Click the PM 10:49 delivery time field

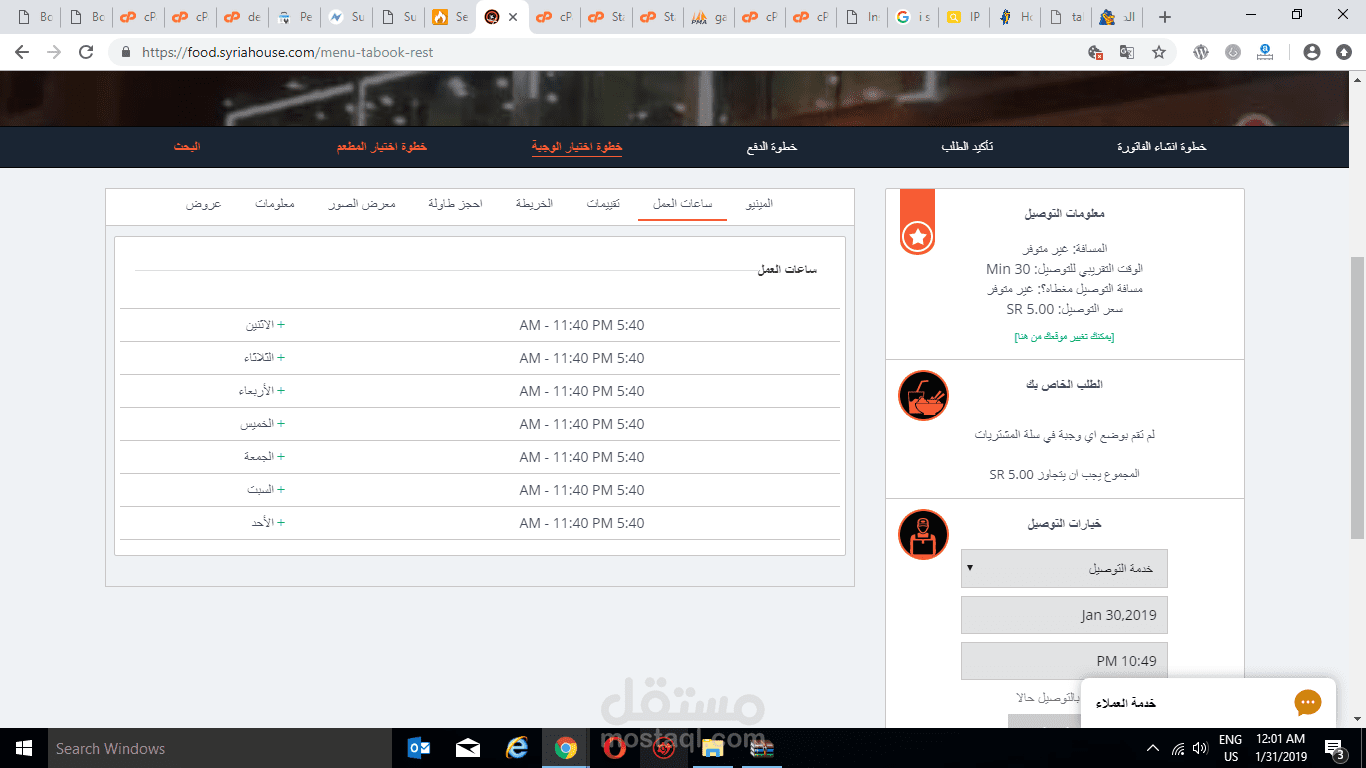coord(1064,661)
